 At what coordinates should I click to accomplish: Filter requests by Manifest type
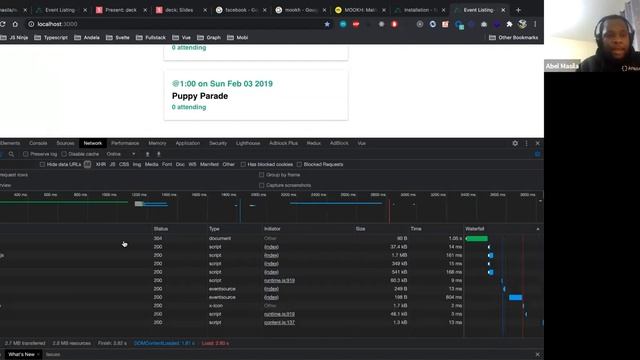coord(209,164)
